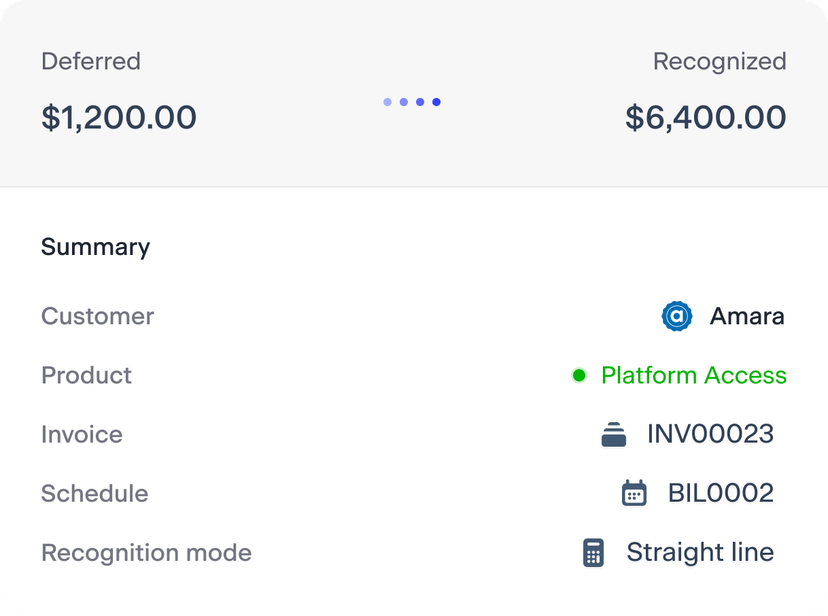Click the schedule calendar icon

pyautogui.click(x=634, y=493)
